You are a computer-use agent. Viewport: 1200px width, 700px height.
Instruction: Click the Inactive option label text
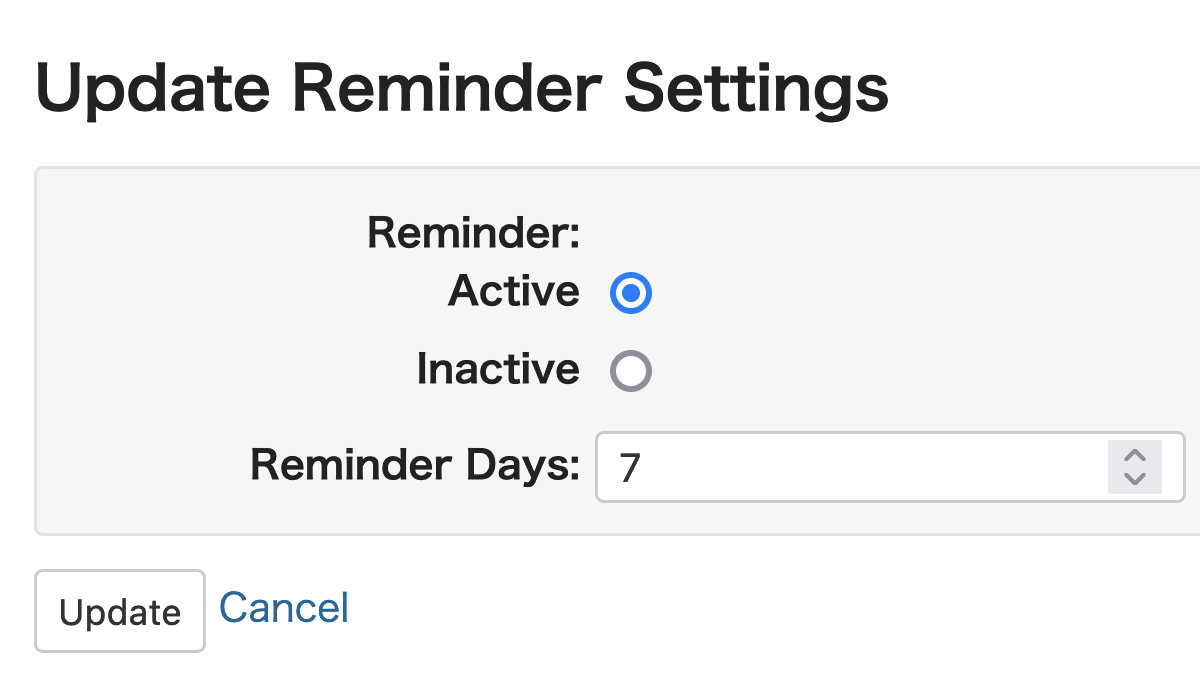coord(497,369)
